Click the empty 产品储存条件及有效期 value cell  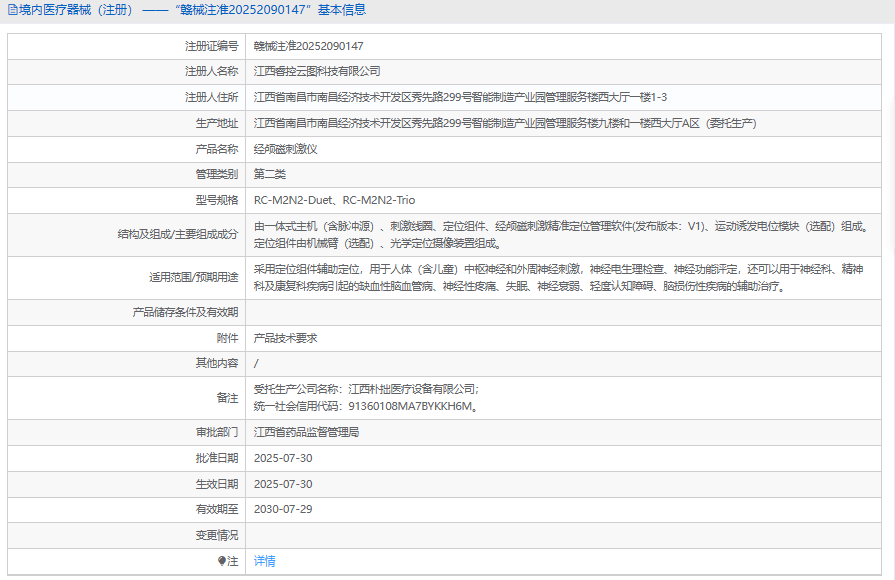point(560,312)
